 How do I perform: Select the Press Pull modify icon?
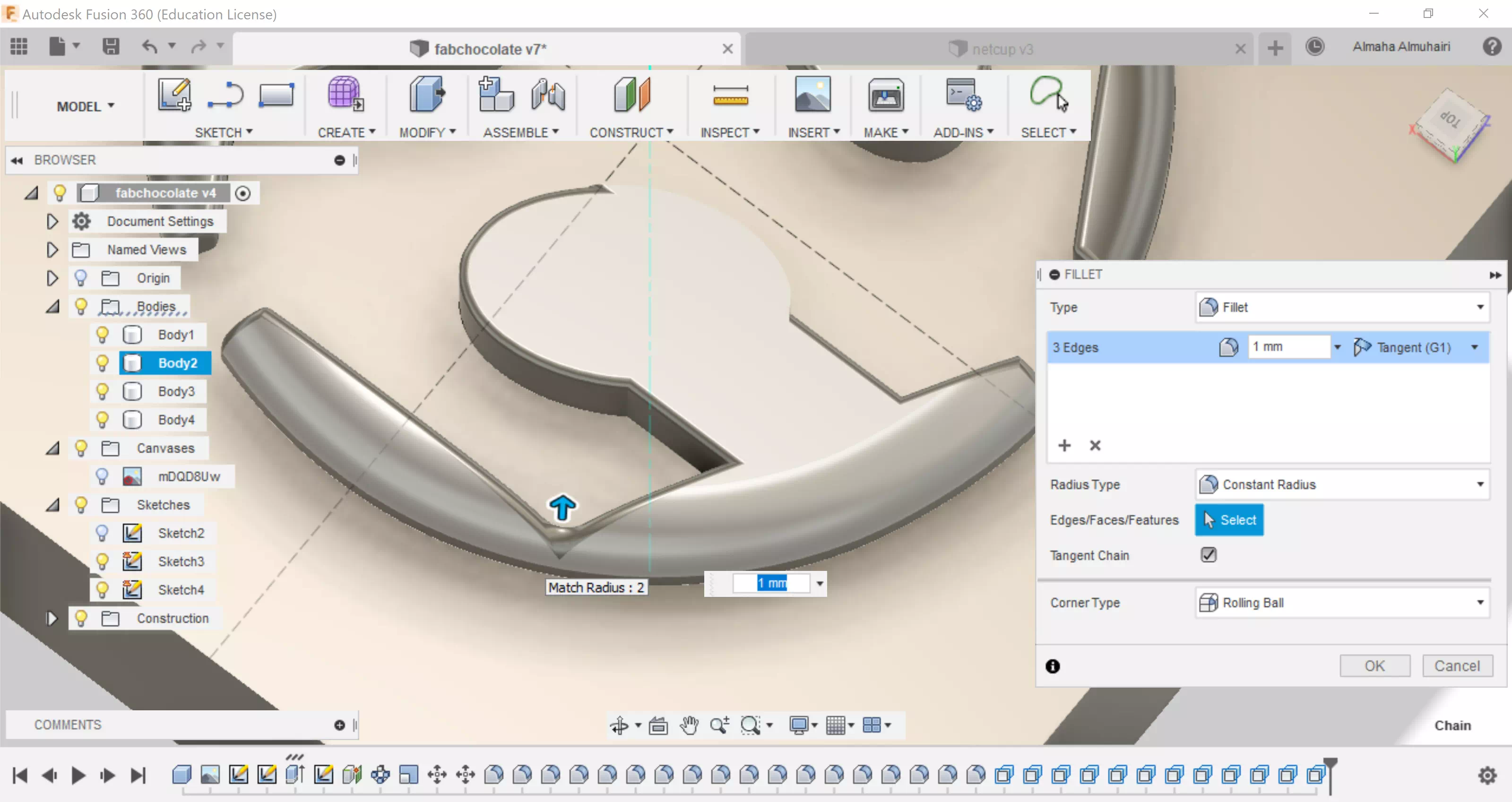427,95
